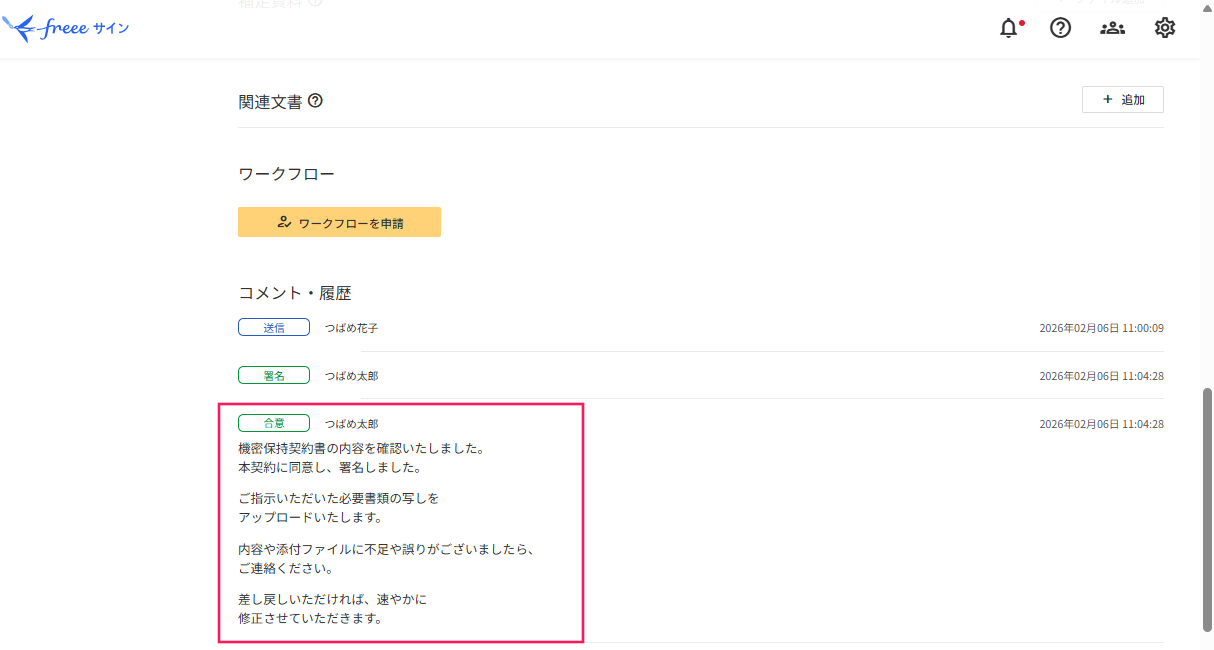Click the name つばめ花子 in history
The height and width of the screenshot is (650, 1214).
[351, 328]
